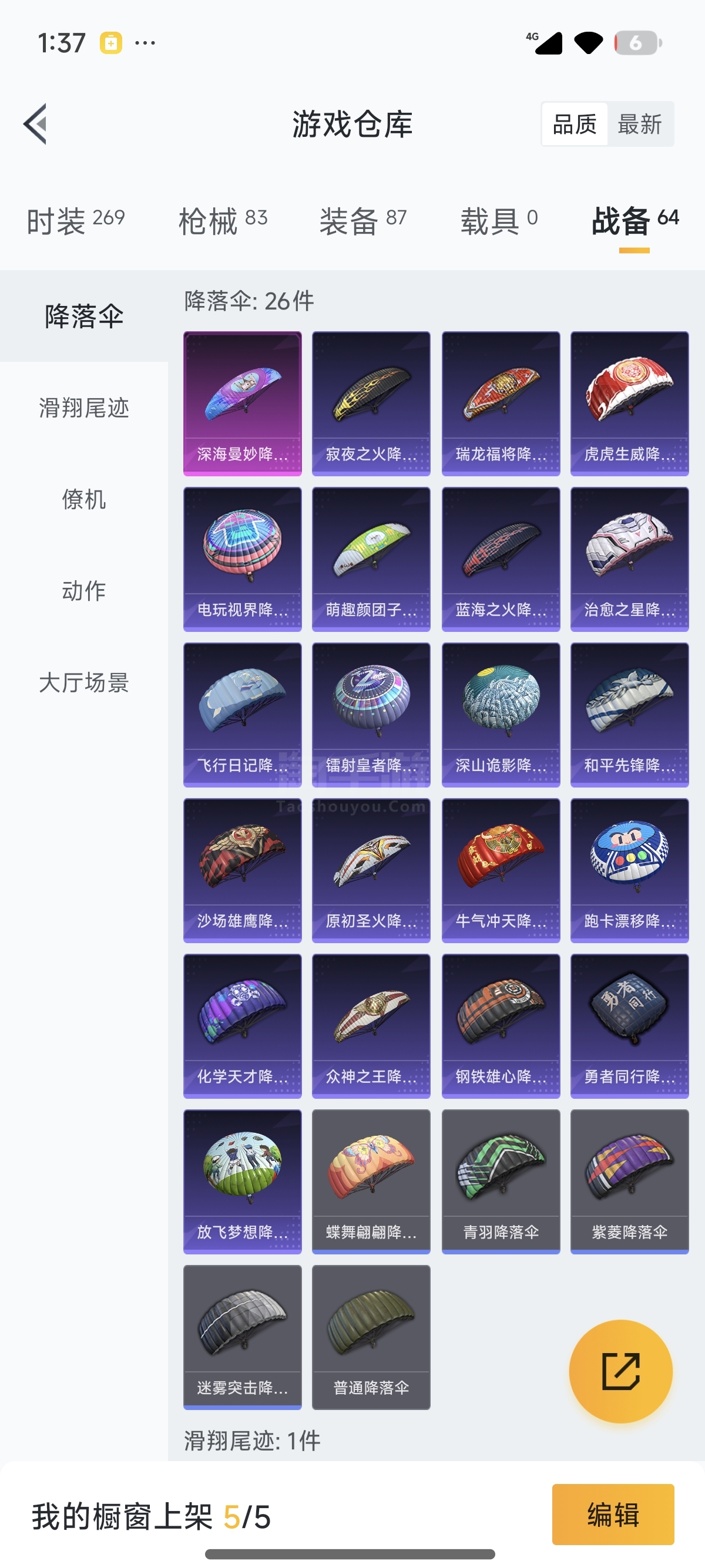Screen dimensions: 705x1568
Task: Select 大厅场景 in the sidebar
Action: pyautogui.click(x=84, y=682)
